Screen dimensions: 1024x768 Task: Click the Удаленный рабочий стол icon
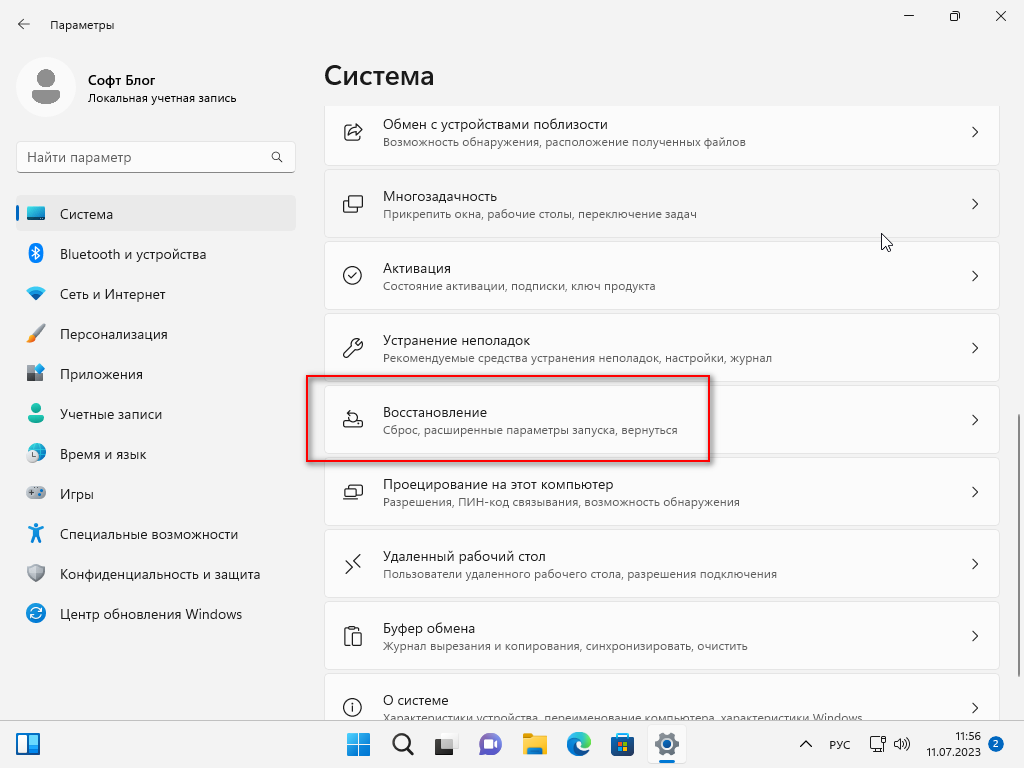(353, 564)
